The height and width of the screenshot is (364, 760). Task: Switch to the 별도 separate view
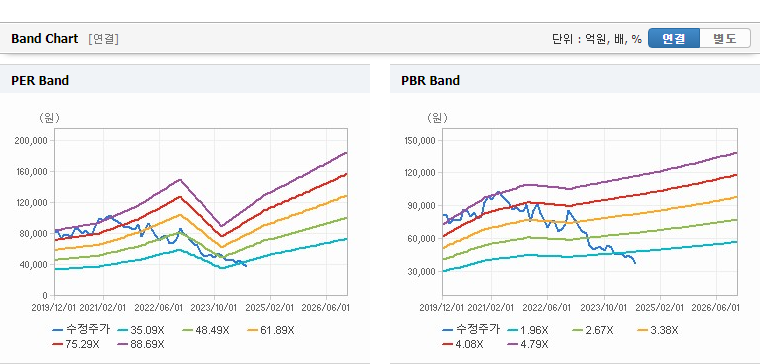(x=725, y=38)
